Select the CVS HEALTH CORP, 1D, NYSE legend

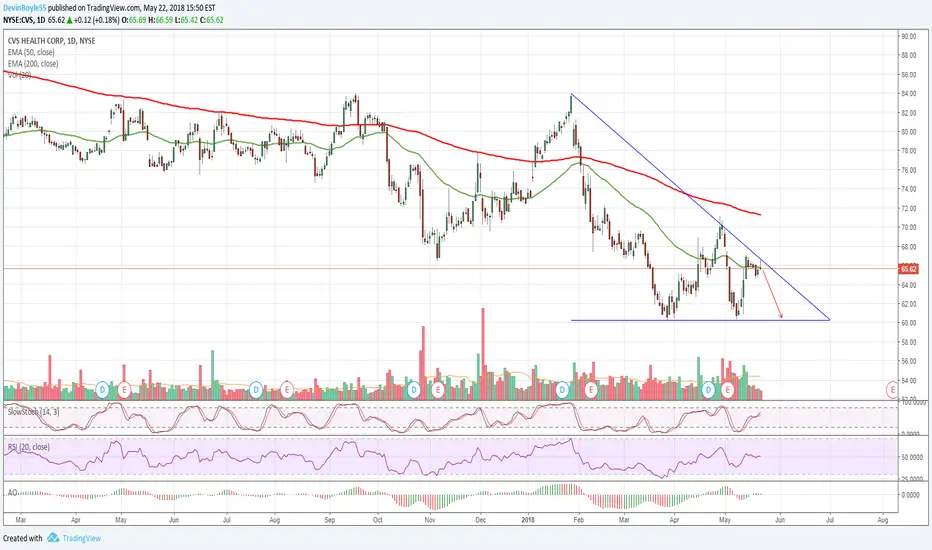coord(51,41)
